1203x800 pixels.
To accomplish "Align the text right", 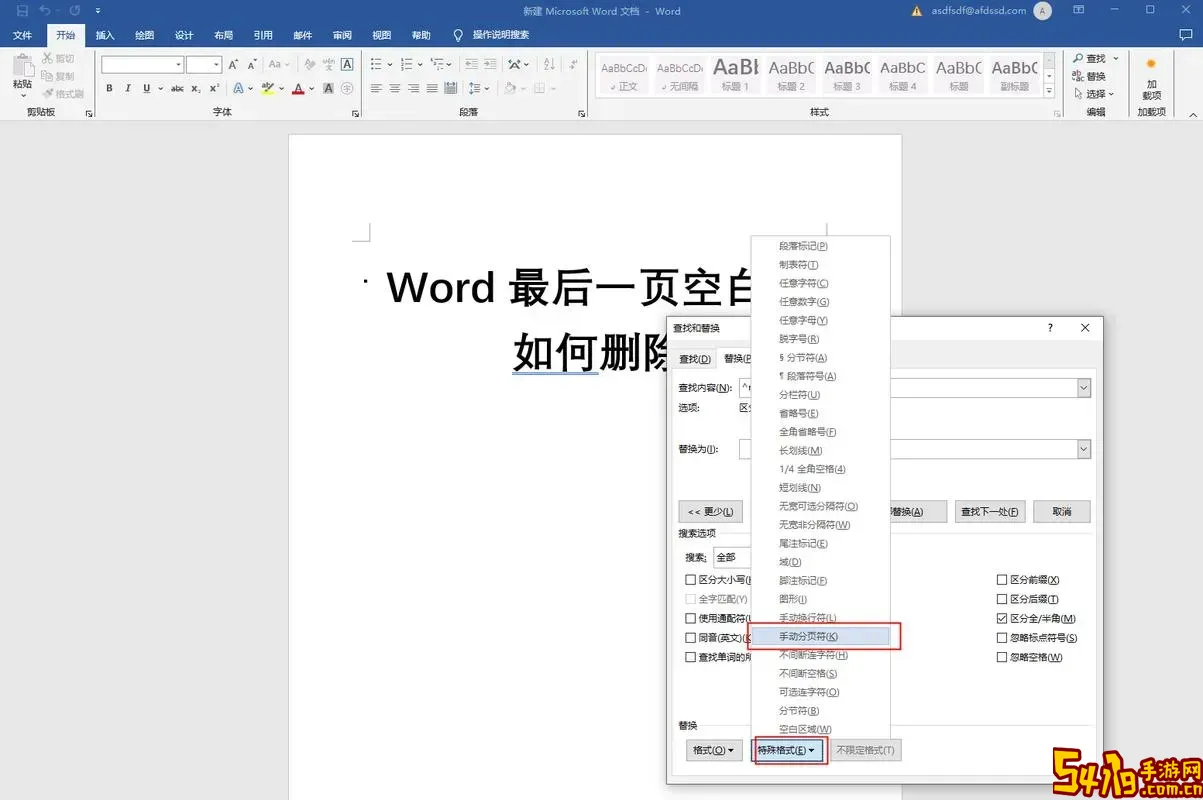I will tap(413, 88).
